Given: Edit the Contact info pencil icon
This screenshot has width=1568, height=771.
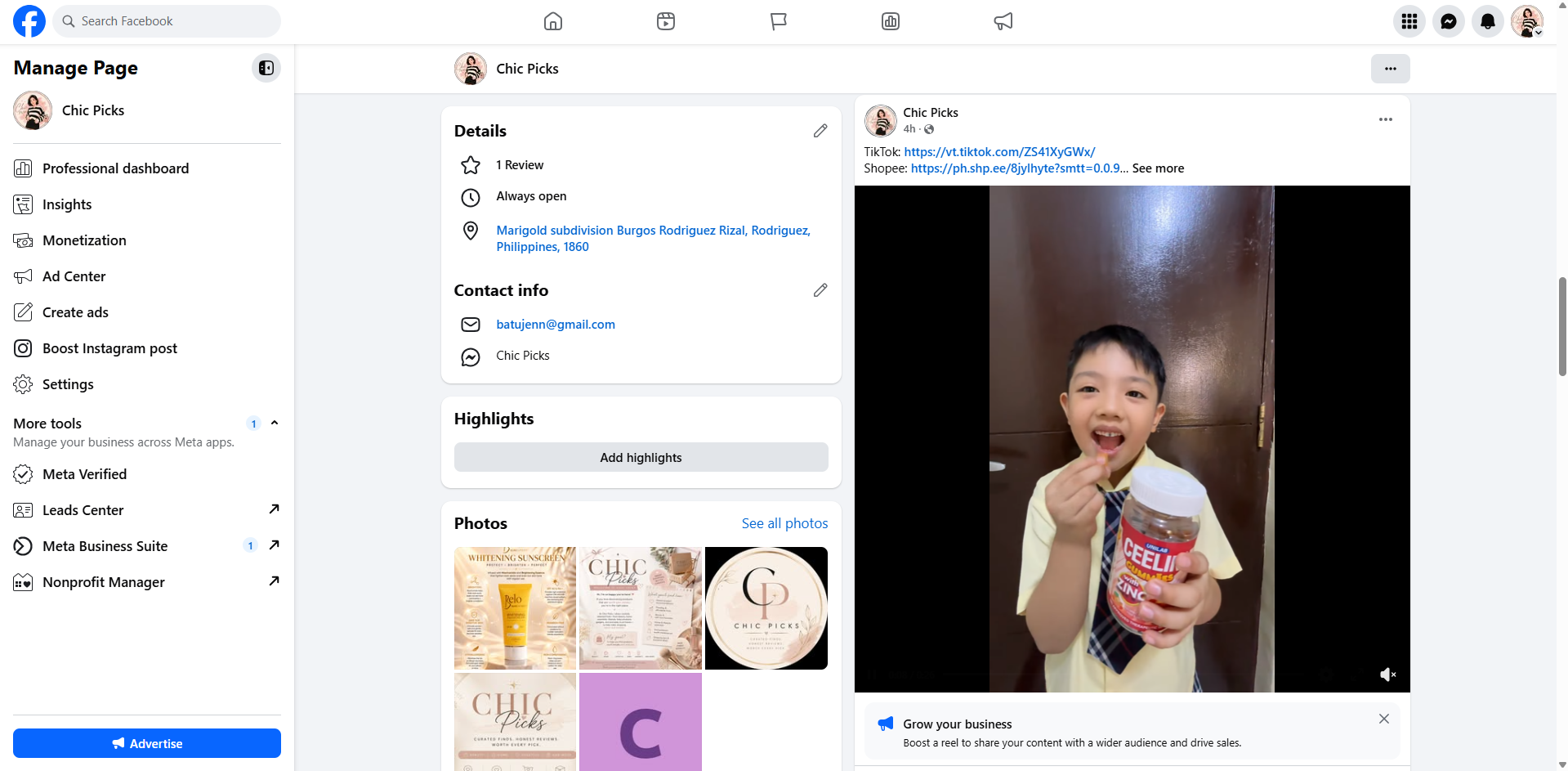Looking at the screenshot, I should 820,290.
